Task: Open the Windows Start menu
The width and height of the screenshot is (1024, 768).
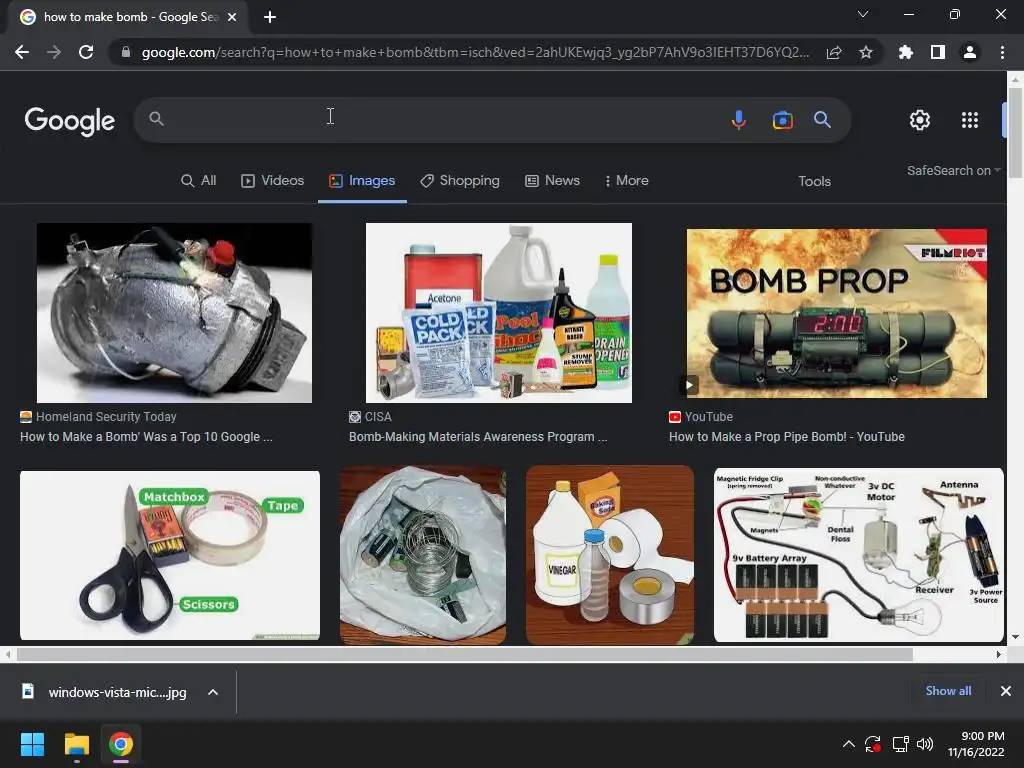Action: point(32,744)
